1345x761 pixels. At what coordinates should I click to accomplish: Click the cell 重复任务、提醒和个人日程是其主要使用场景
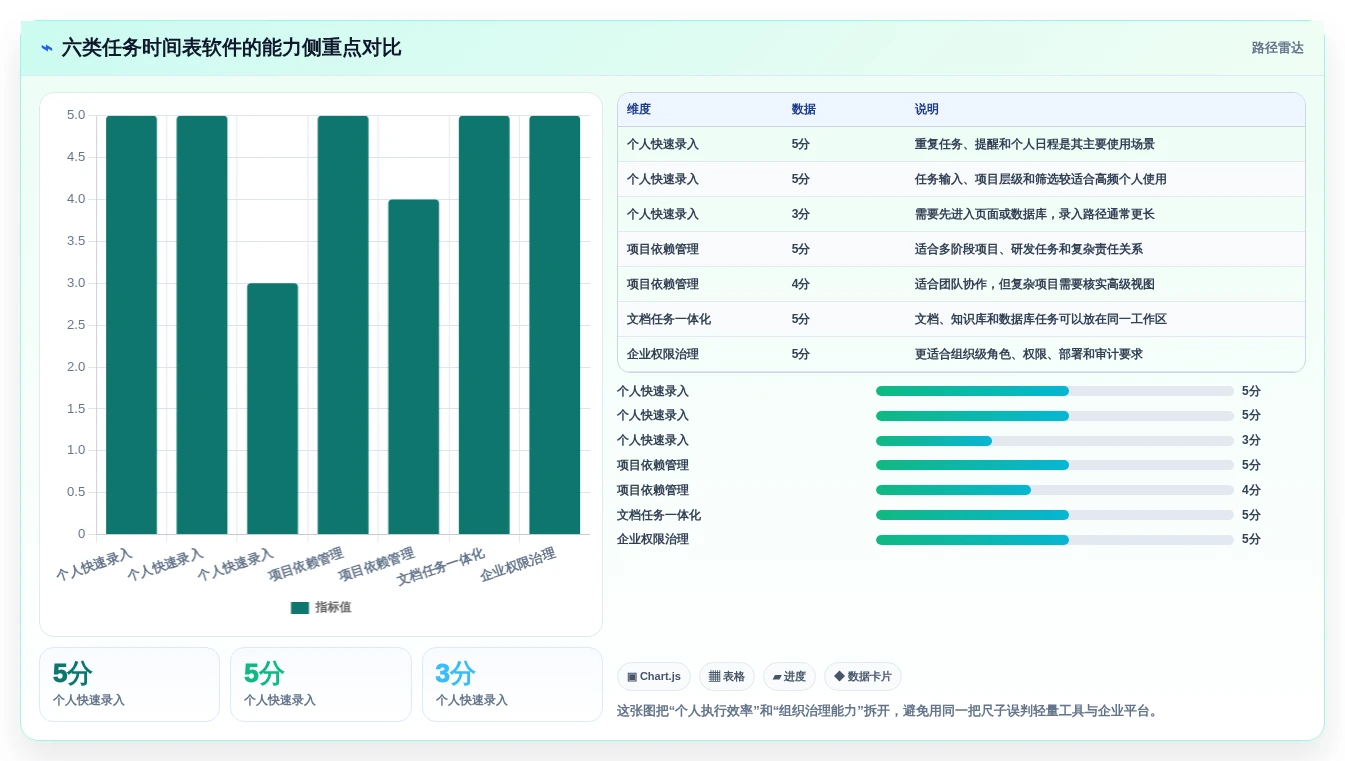tap(1034, 144)
